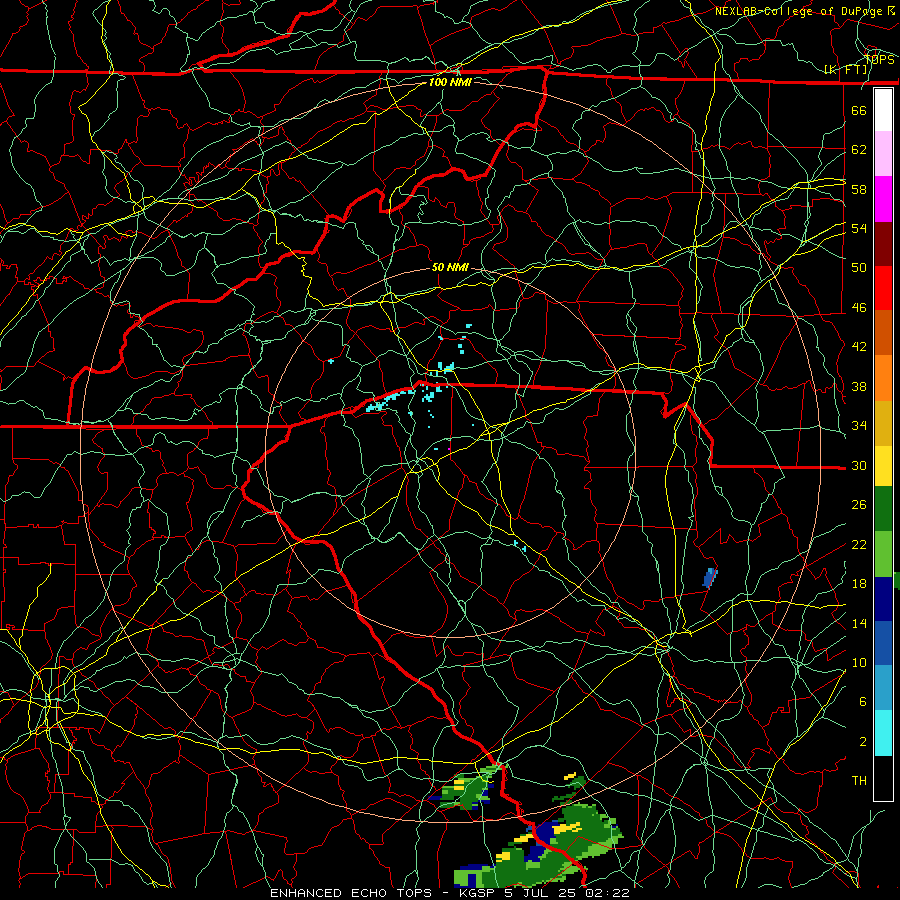Click the '30' legend value

[859, 465]
